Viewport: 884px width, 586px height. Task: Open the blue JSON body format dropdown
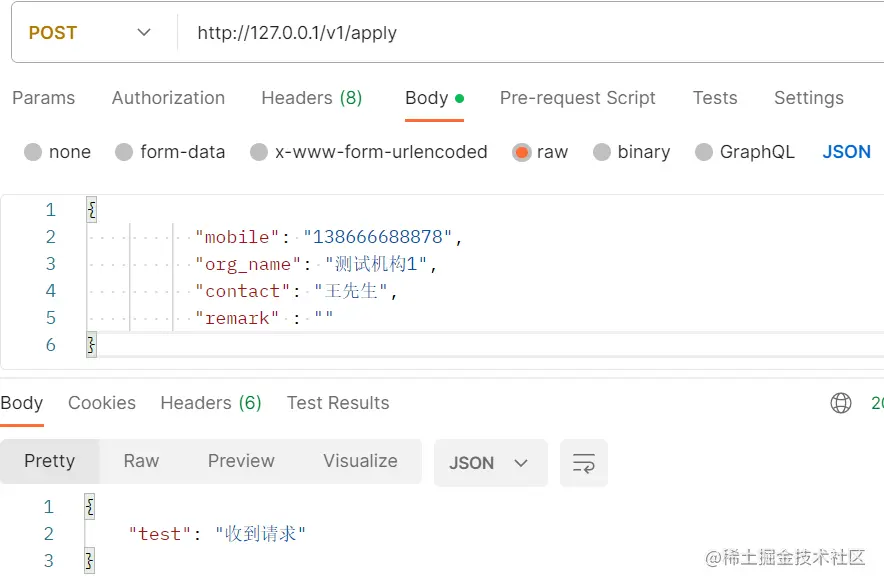[x=846, y=152]
